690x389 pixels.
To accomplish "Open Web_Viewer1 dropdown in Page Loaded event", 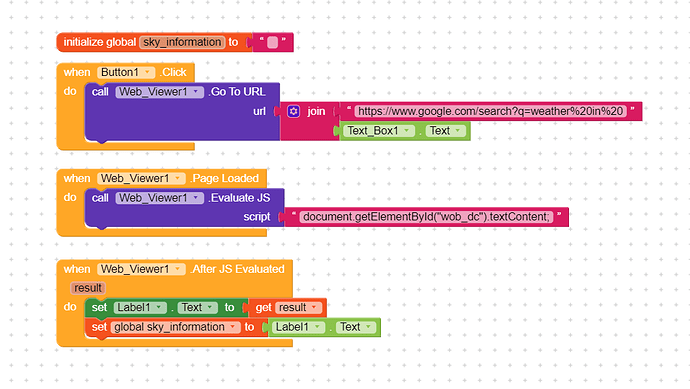I will (141, 178).
